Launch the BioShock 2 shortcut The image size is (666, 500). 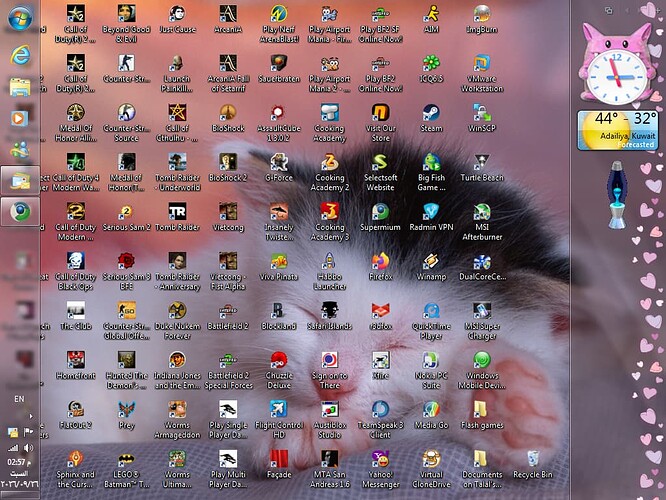coord(228,167)
